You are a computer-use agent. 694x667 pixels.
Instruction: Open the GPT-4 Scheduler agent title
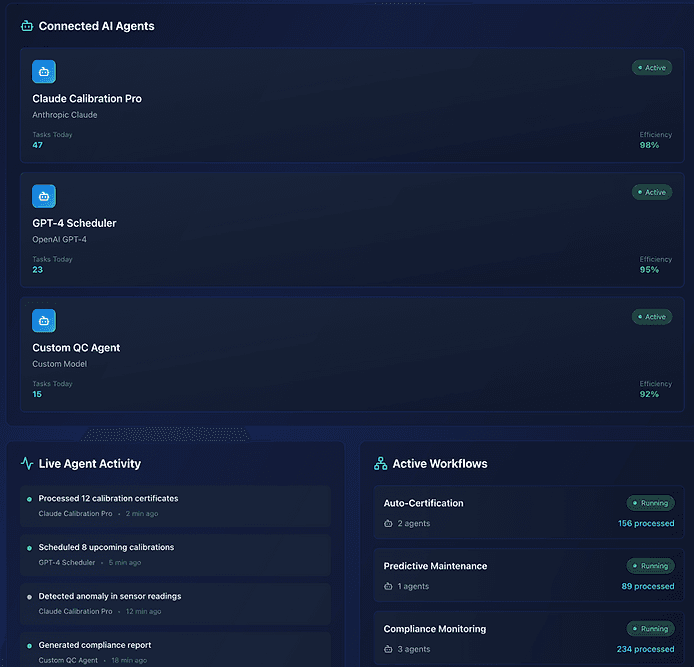(74, 223)
